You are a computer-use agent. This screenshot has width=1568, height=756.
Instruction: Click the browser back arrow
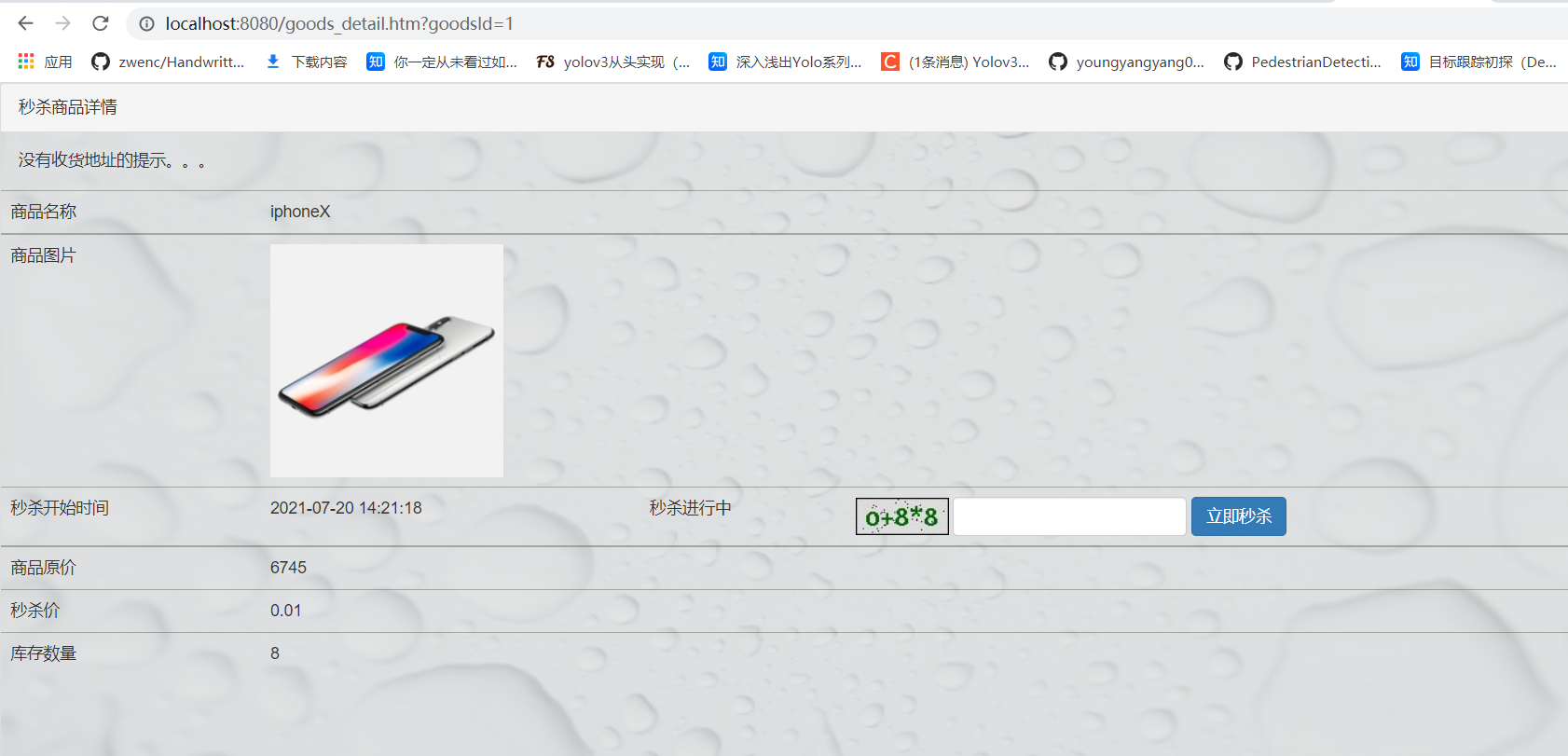(x=26, y=23)
